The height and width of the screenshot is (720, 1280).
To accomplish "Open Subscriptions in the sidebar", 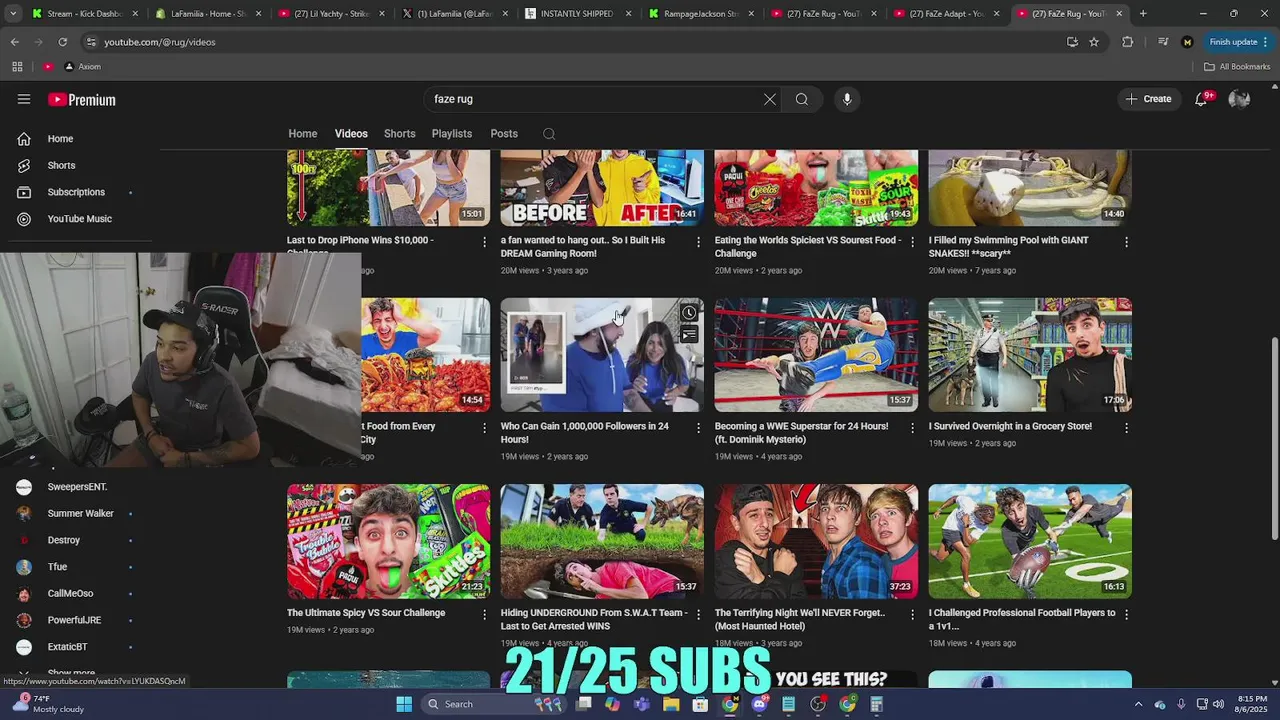I will (x=75, y=192).
